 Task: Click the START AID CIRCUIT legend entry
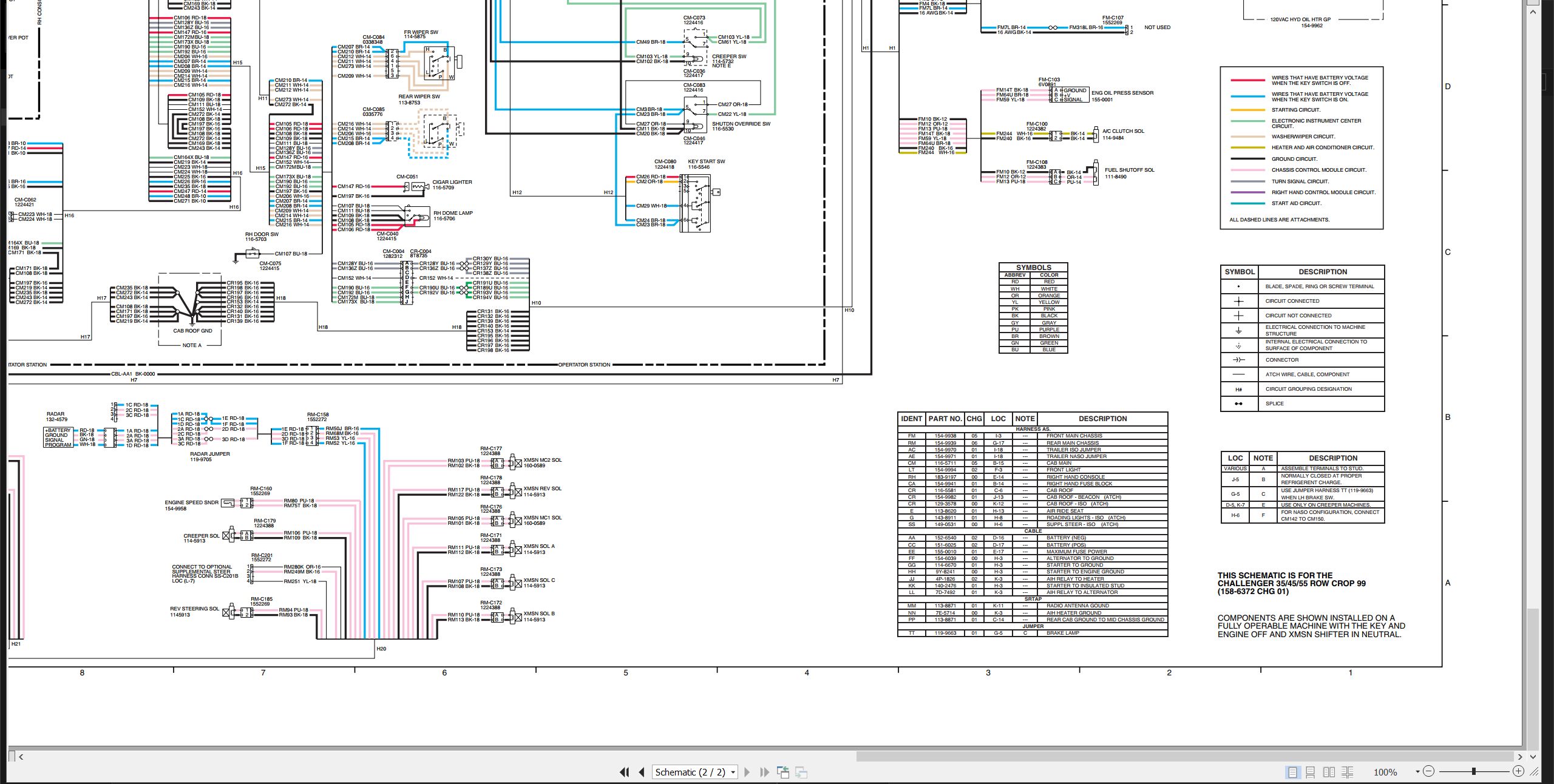click(1296, 203)
